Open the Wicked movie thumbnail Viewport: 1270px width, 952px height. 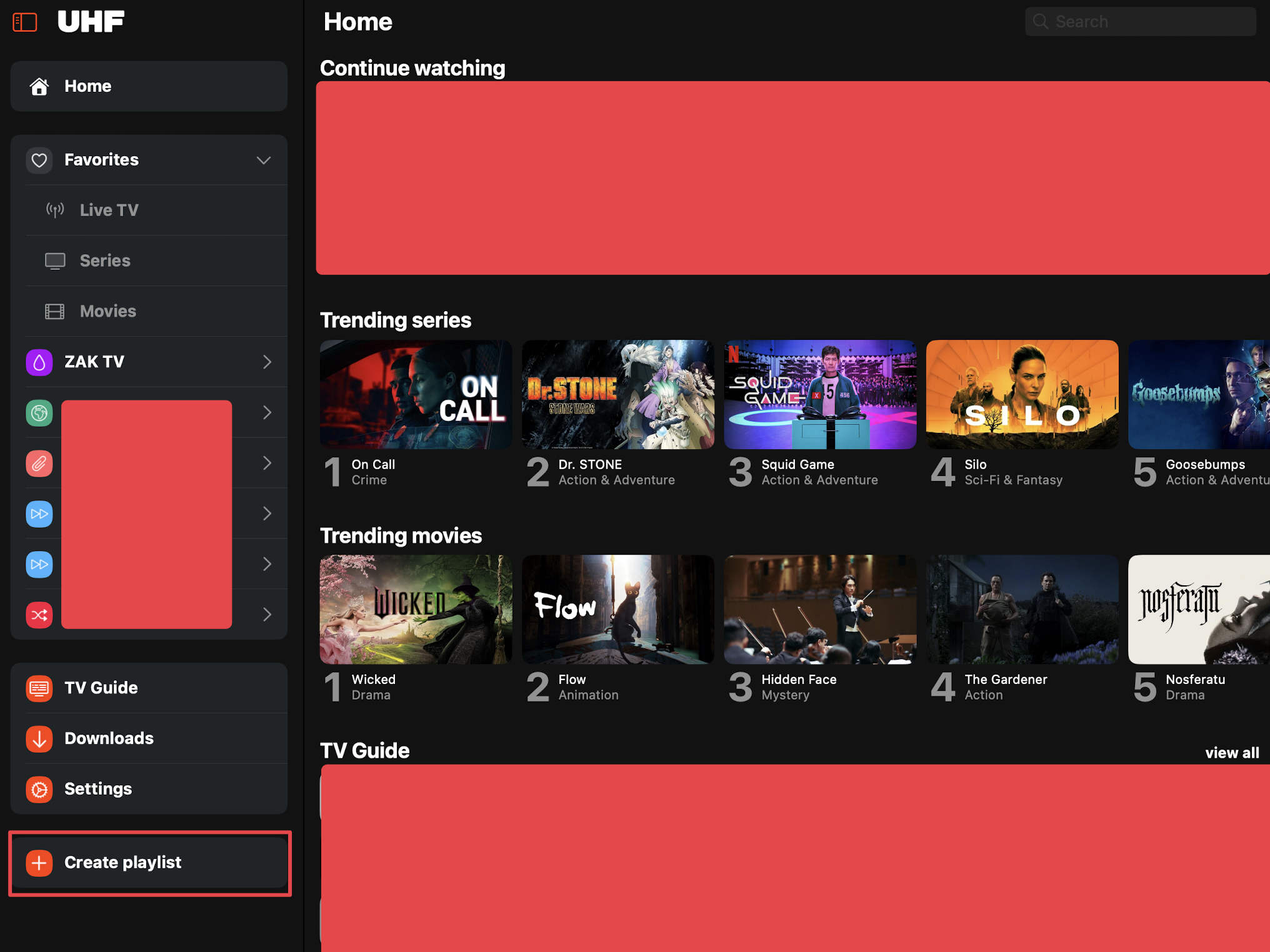click(416, 610)
